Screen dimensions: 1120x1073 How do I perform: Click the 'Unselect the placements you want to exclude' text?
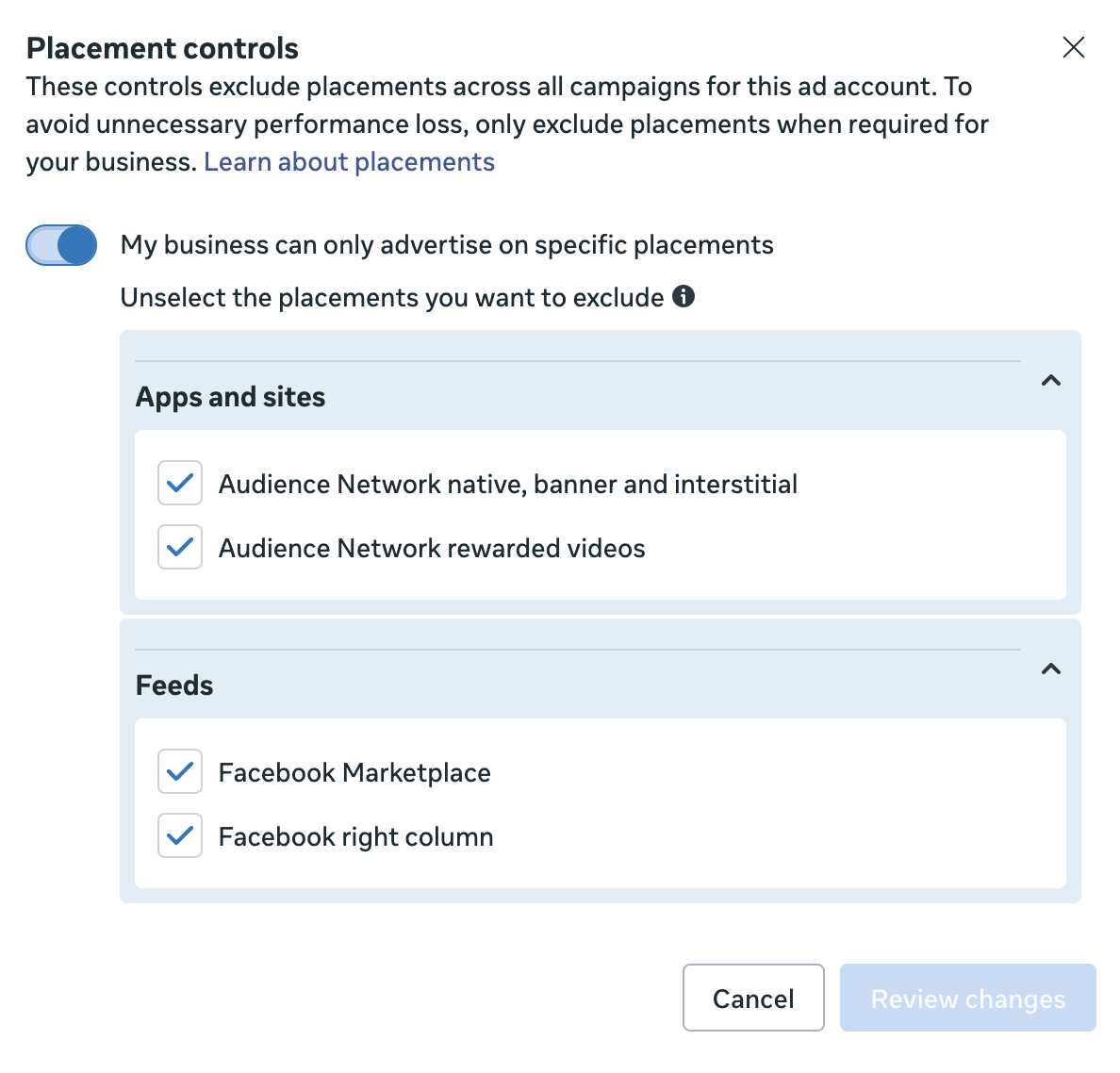tap(392, 298)
